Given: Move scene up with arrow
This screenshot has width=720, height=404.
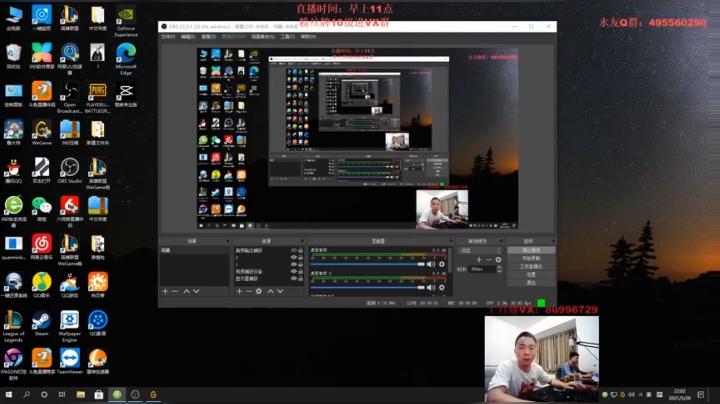Looking at the screenshot, I should [x=186, y=291].
